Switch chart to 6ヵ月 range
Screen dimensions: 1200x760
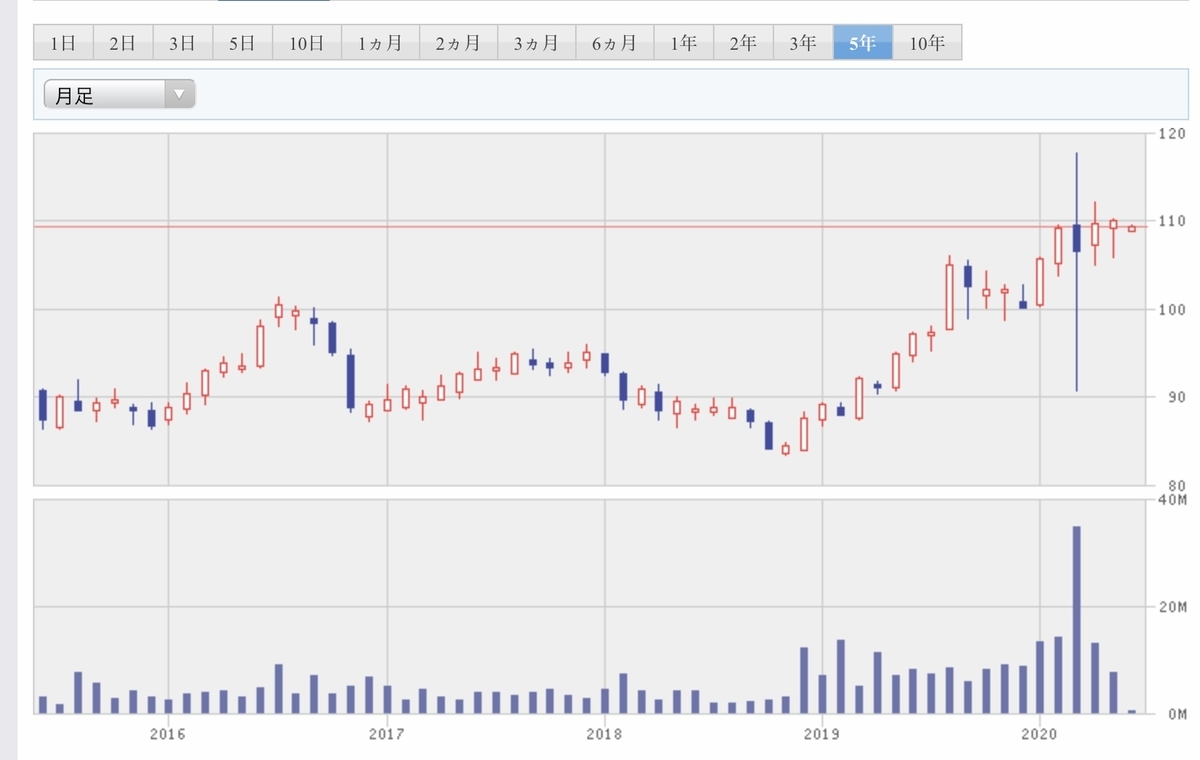click(x=615, y=44)
